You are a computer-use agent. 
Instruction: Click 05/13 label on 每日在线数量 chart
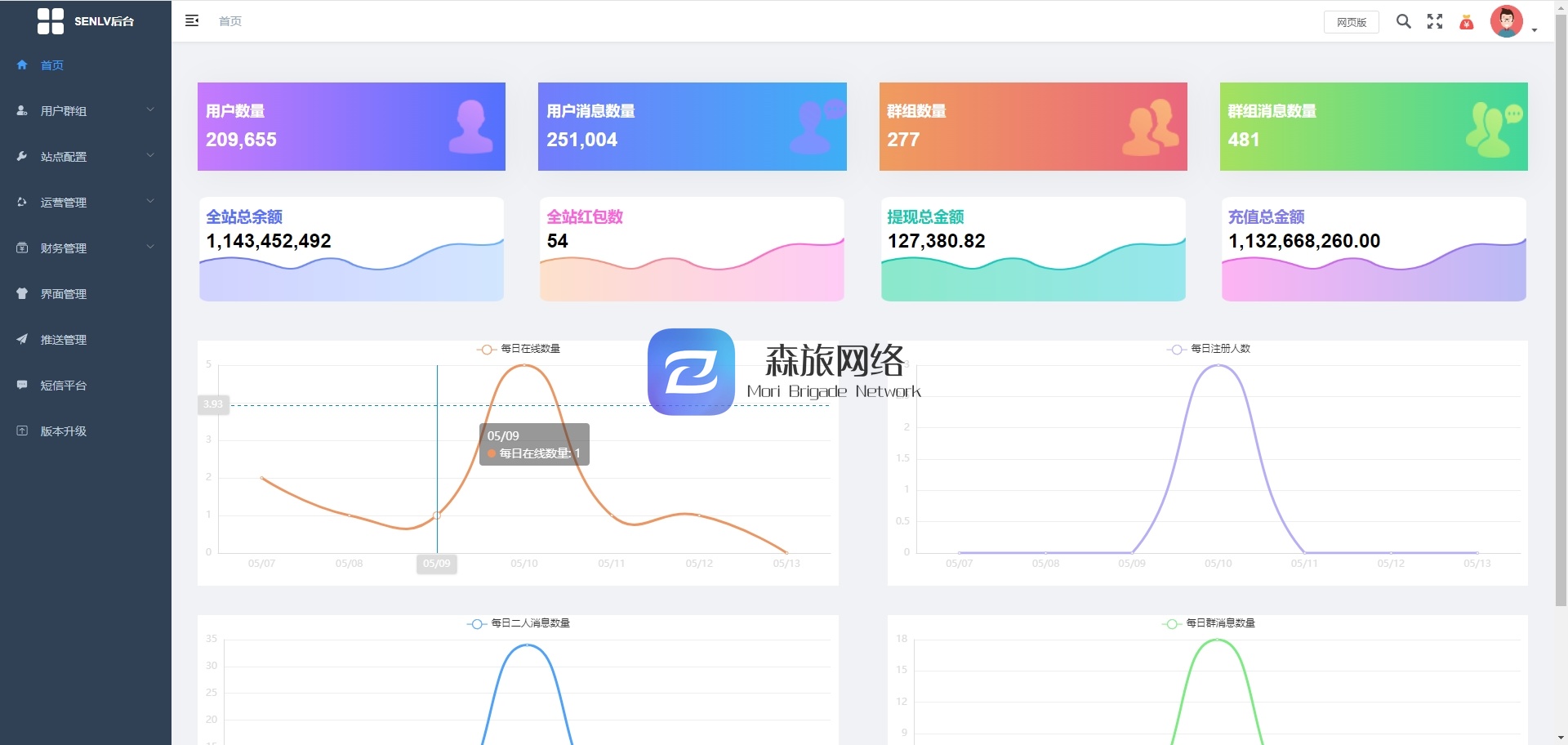click(x=786, y=564)
